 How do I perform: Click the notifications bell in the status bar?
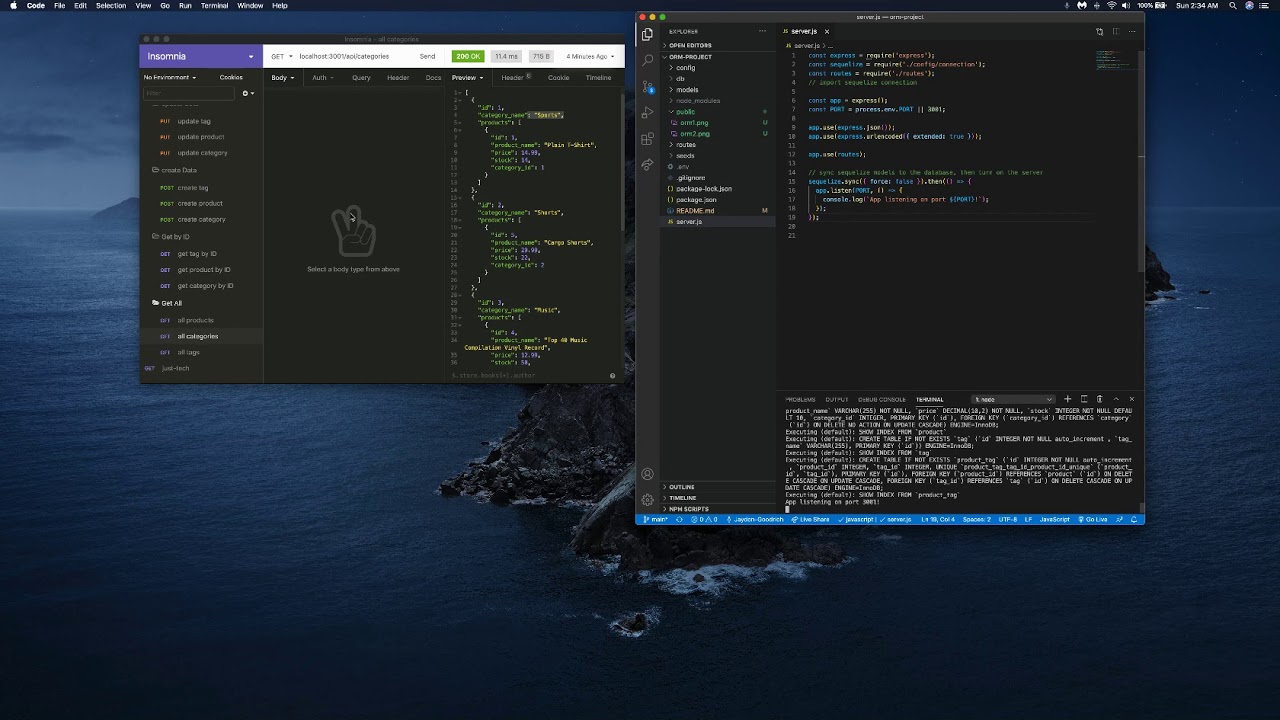coord(1135,519)
